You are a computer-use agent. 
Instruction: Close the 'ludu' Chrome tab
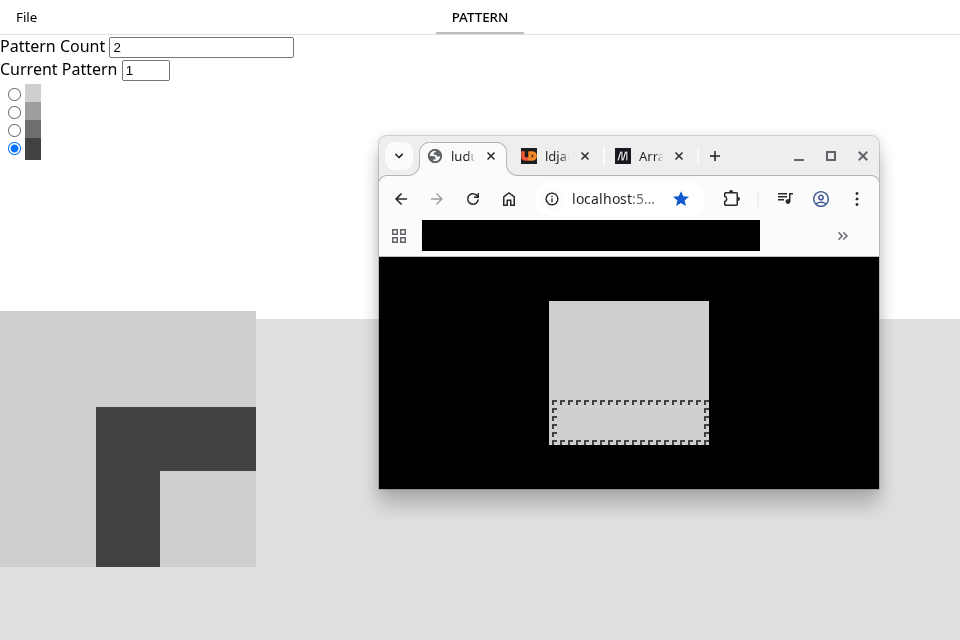[x=491, y=156]
